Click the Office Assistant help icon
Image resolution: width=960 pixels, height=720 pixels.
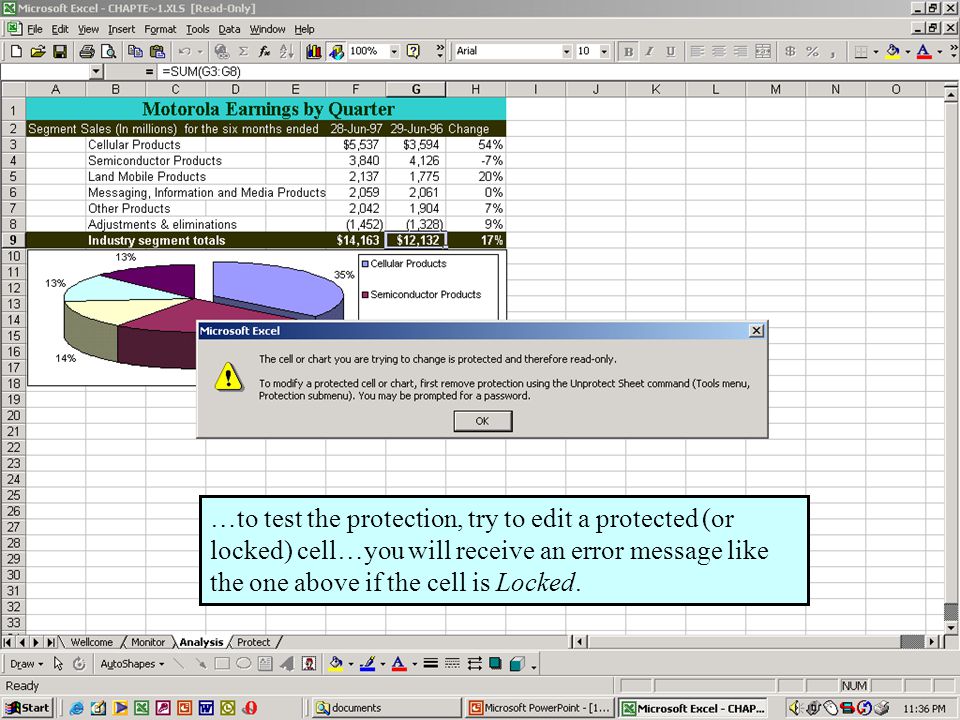pyautogui.click(x=414, y=51)
